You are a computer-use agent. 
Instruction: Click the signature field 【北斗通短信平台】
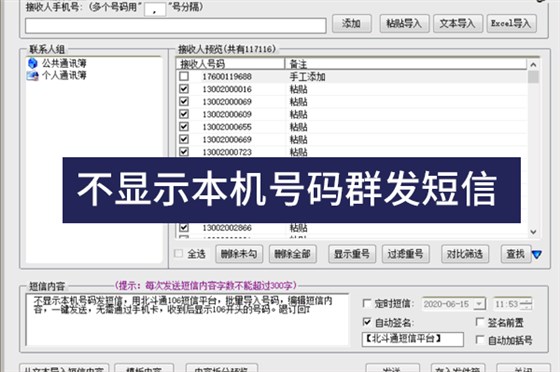412,339
